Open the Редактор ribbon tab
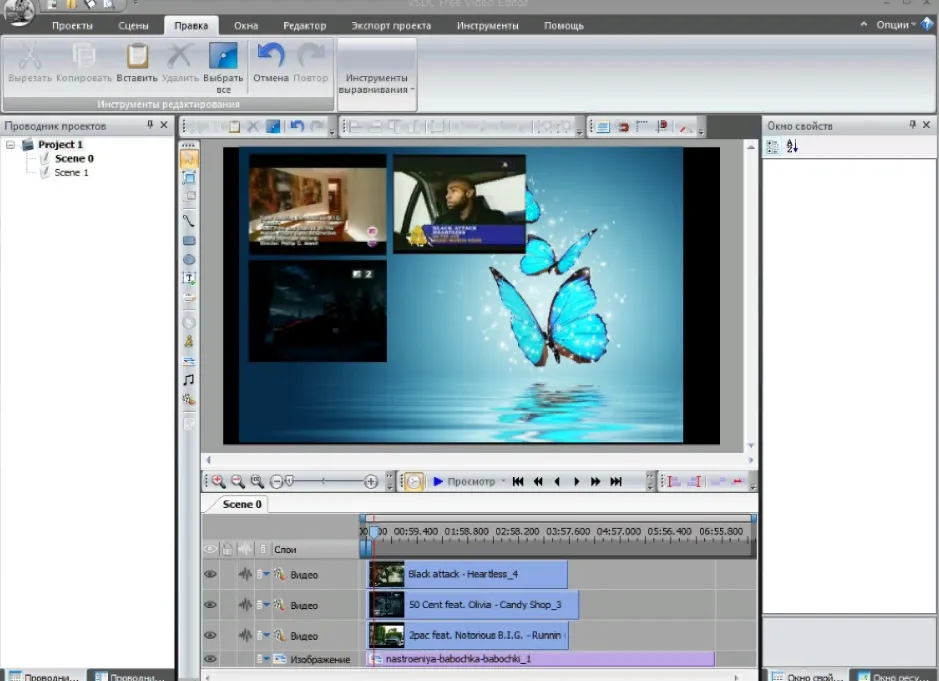Viewport: 939px width, 681px height. 304,26
